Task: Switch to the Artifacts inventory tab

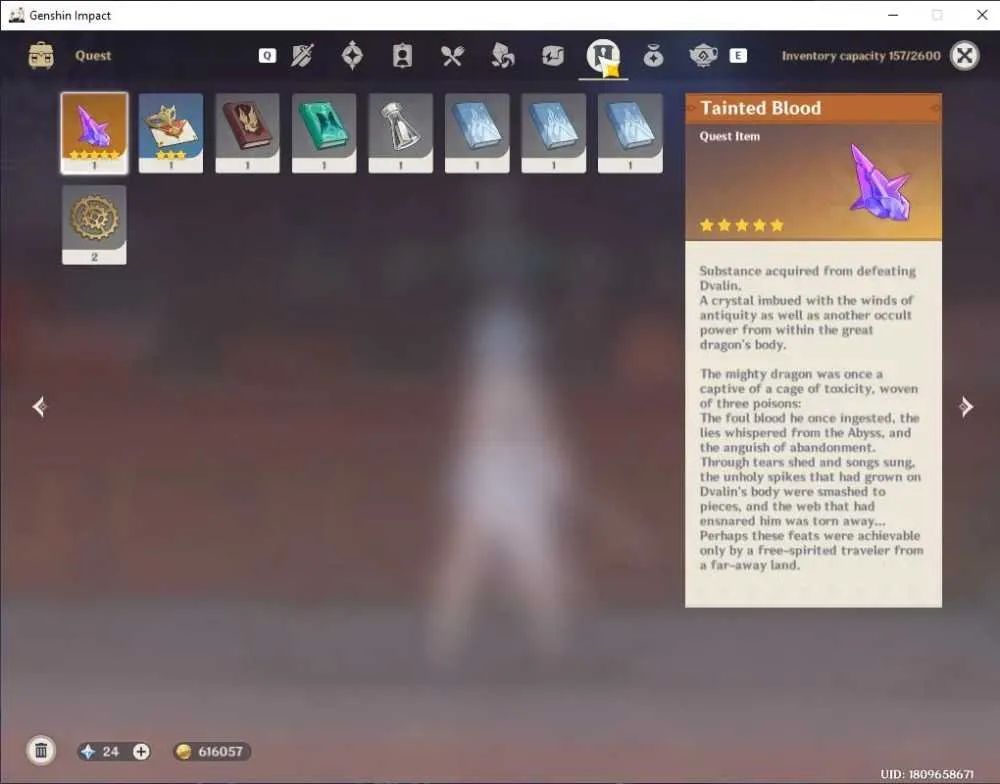Action: pos(352,55)
